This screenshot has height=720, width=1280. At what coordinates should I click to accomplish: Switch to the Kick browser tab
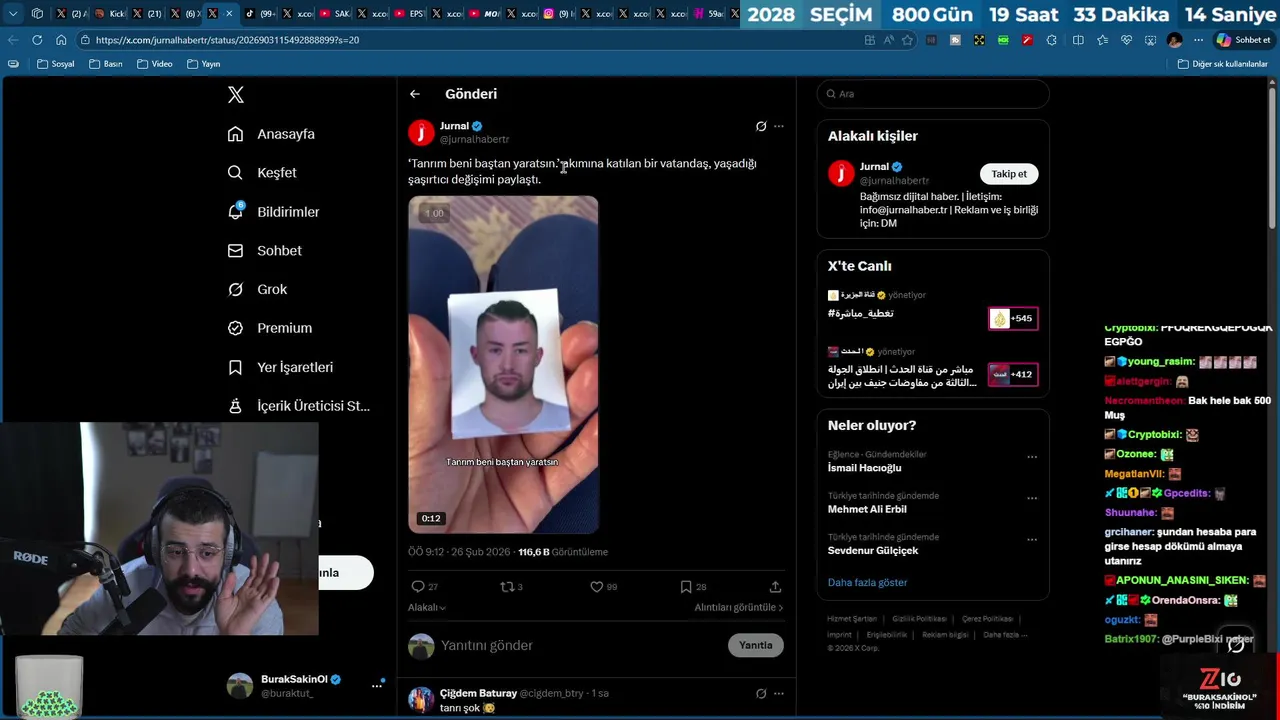click(111, 14)
